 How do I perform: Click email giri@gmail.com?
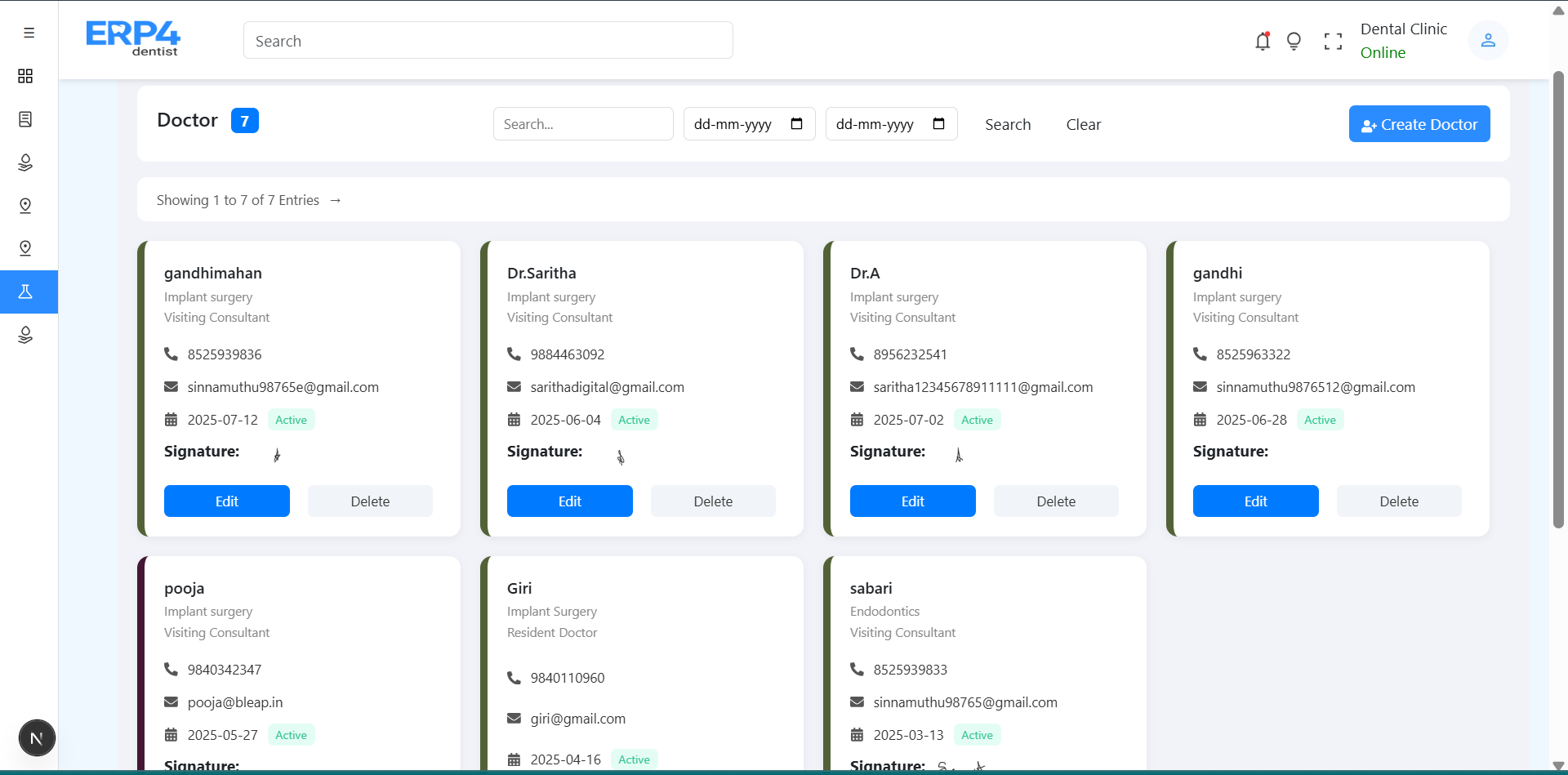coord(578,719)
